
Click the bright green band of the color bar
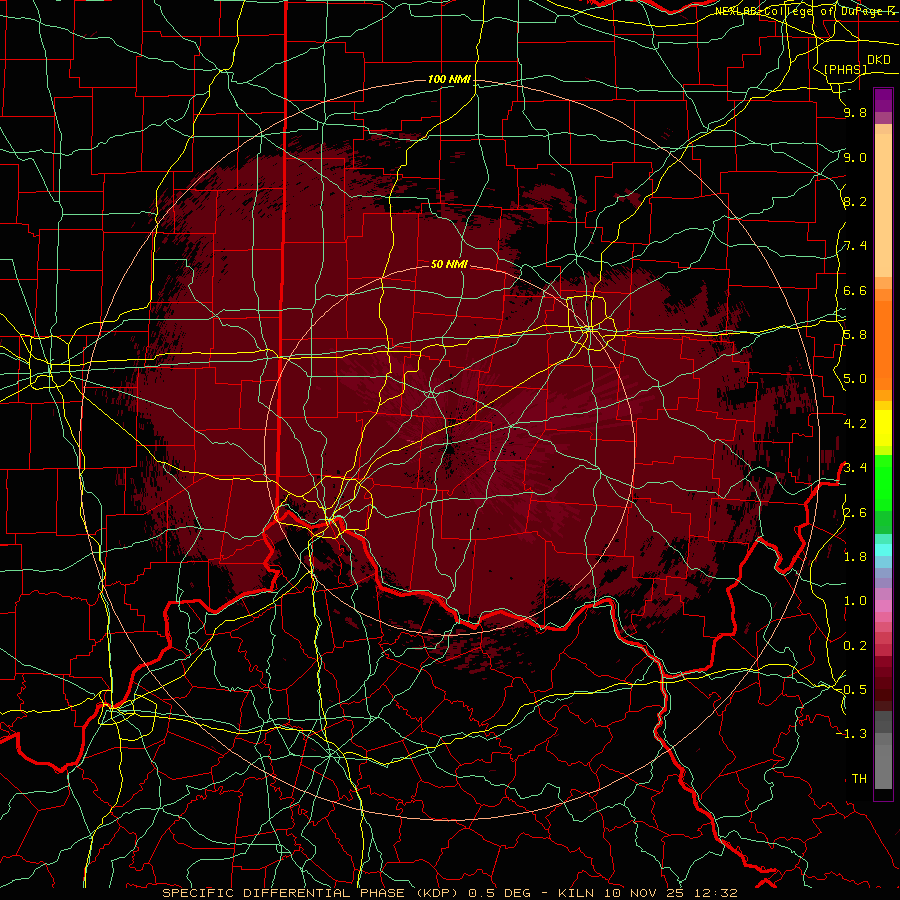(883, 483)
